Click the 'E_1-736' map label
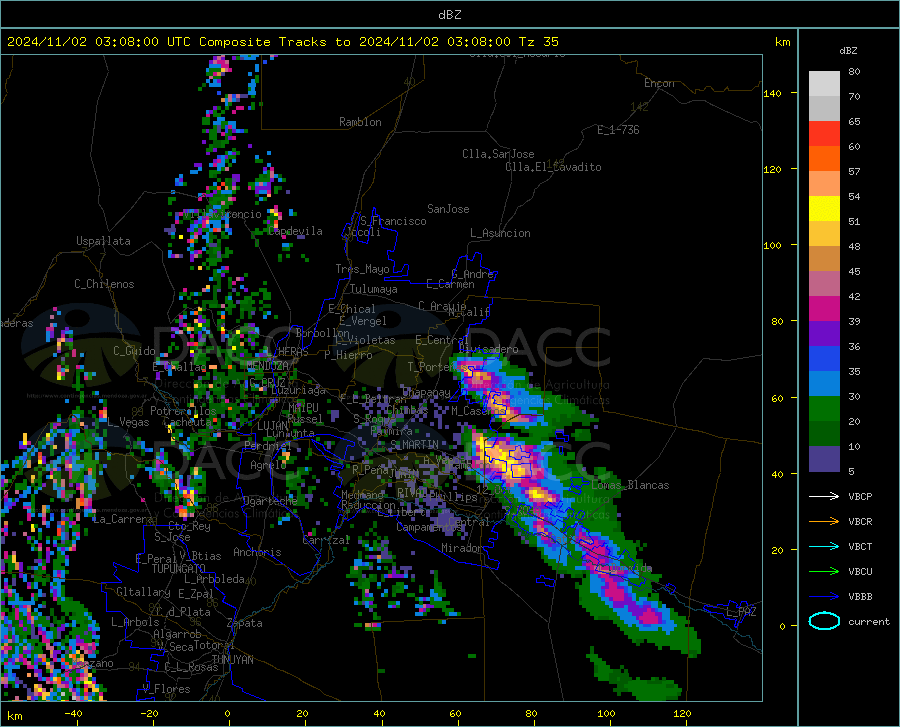Viewport: 900px width, 727px height. (x=618, y=130)
